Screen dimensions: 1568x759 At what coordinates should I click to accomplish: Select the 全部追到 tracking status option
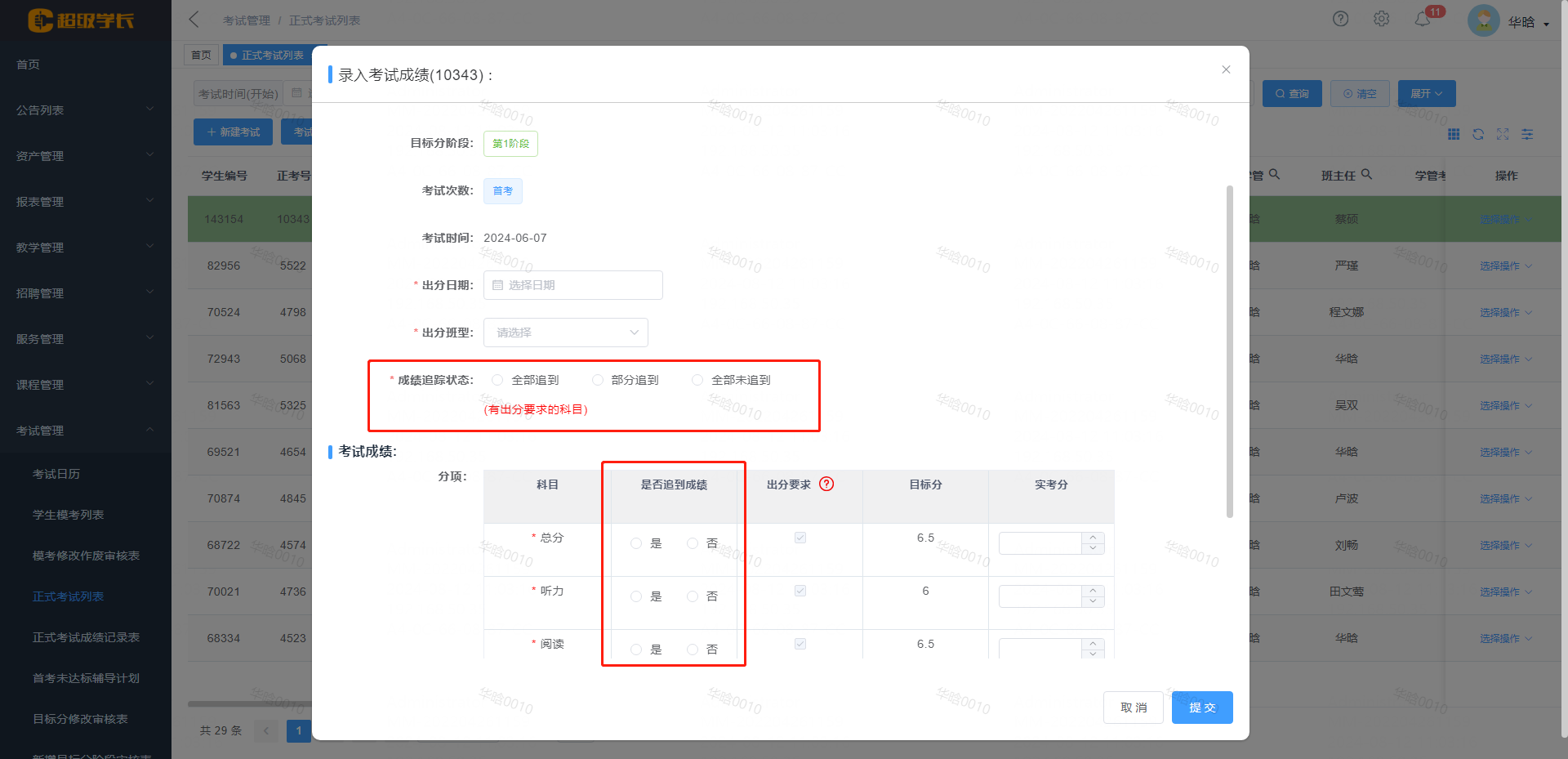[x=497, y=379]
